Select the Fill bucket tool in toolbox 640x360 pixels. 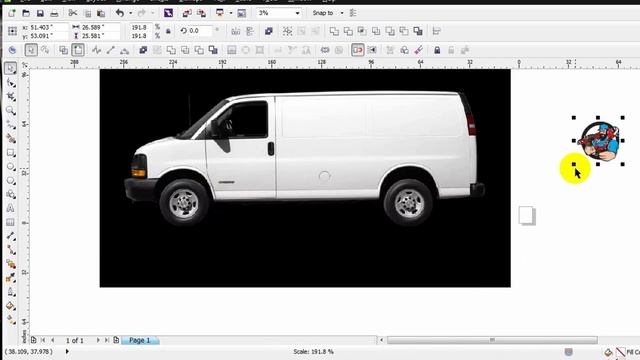point(11,306)
